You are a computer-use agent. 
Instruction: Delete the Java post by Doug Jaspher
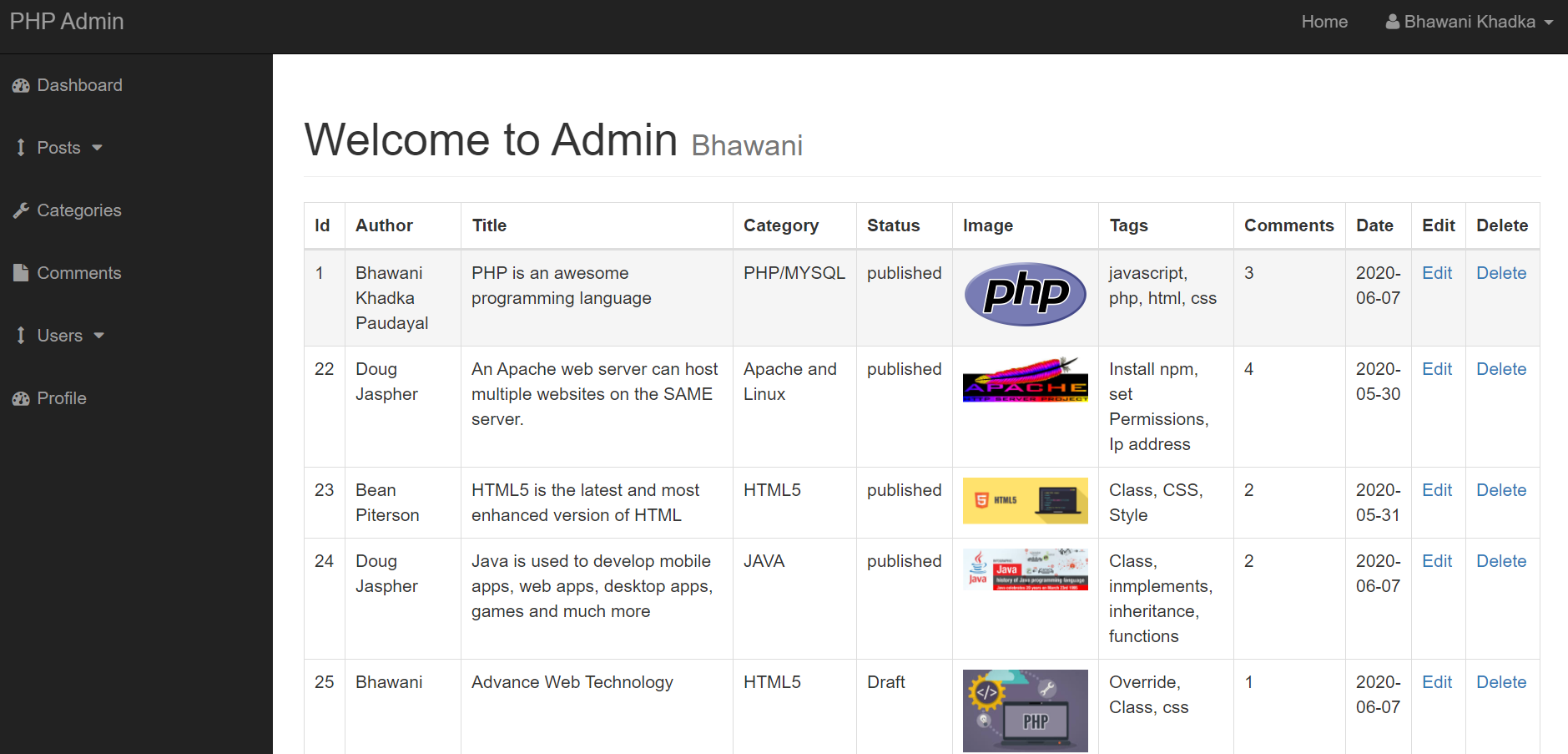[x=1500, y=561]
